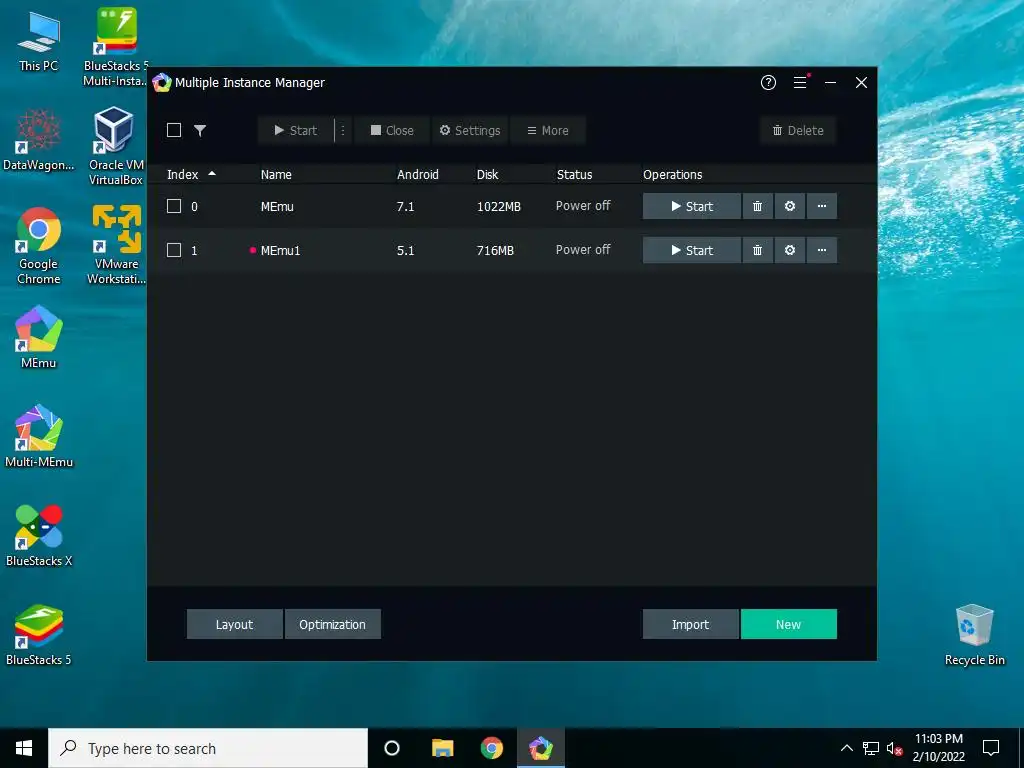Click the Multi-MEmu taskbar icon
The width and height of the screenshot is (1024, 768).
pos(541,748)
